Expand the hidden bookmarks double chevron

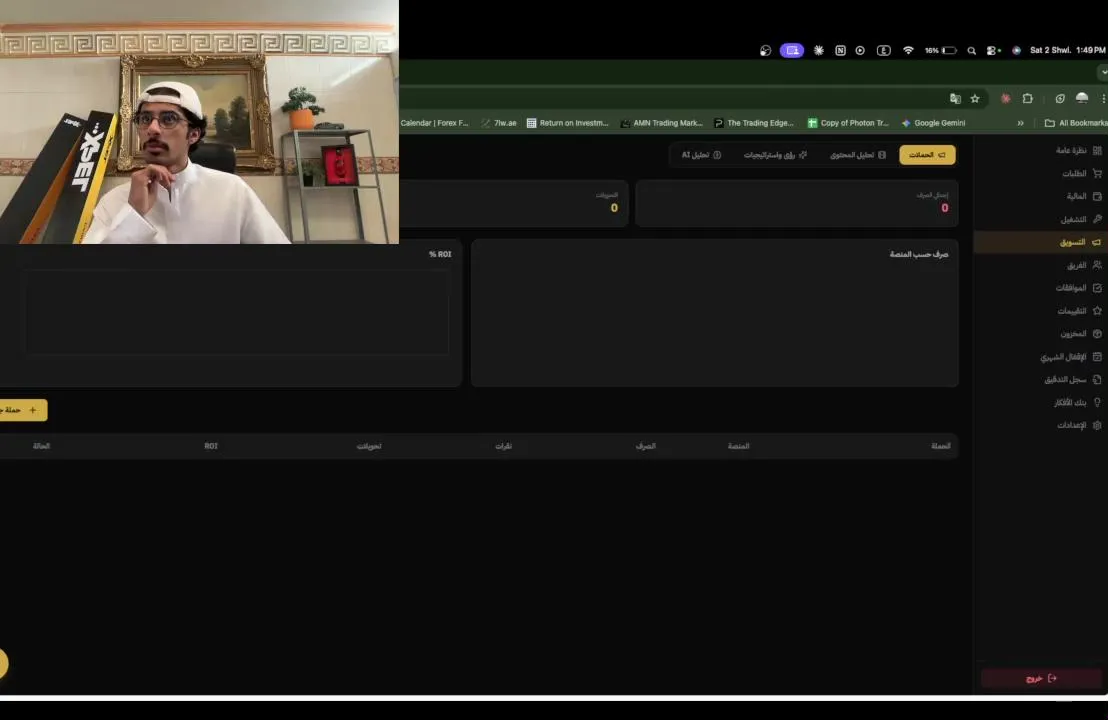click(1020, 123)
